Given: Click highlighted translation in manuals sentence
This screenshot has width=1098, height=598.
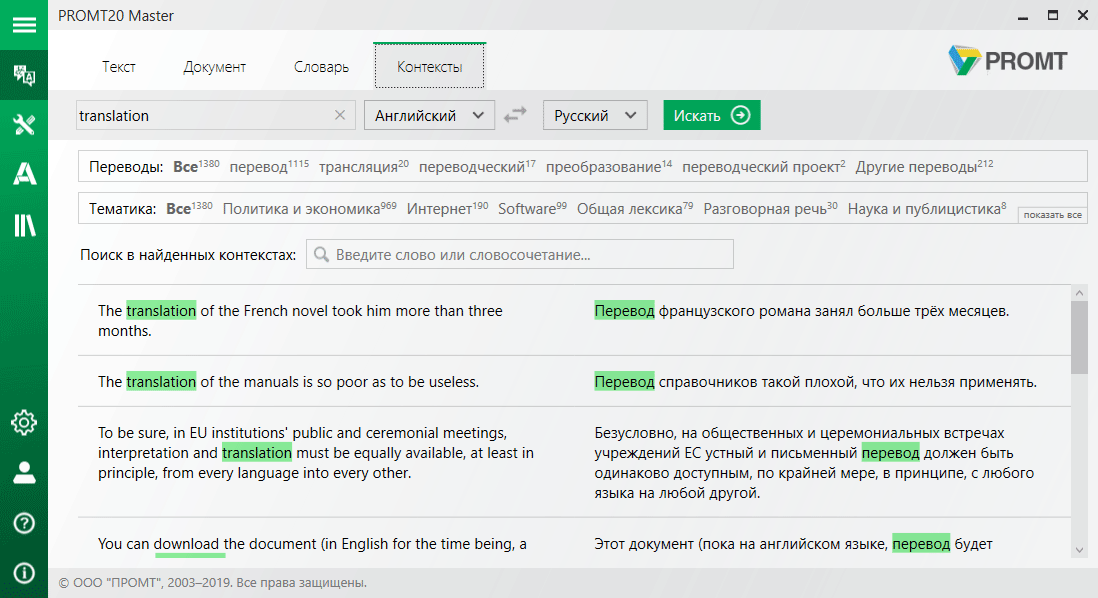Looking at the screenshot, I should (161, 382).
